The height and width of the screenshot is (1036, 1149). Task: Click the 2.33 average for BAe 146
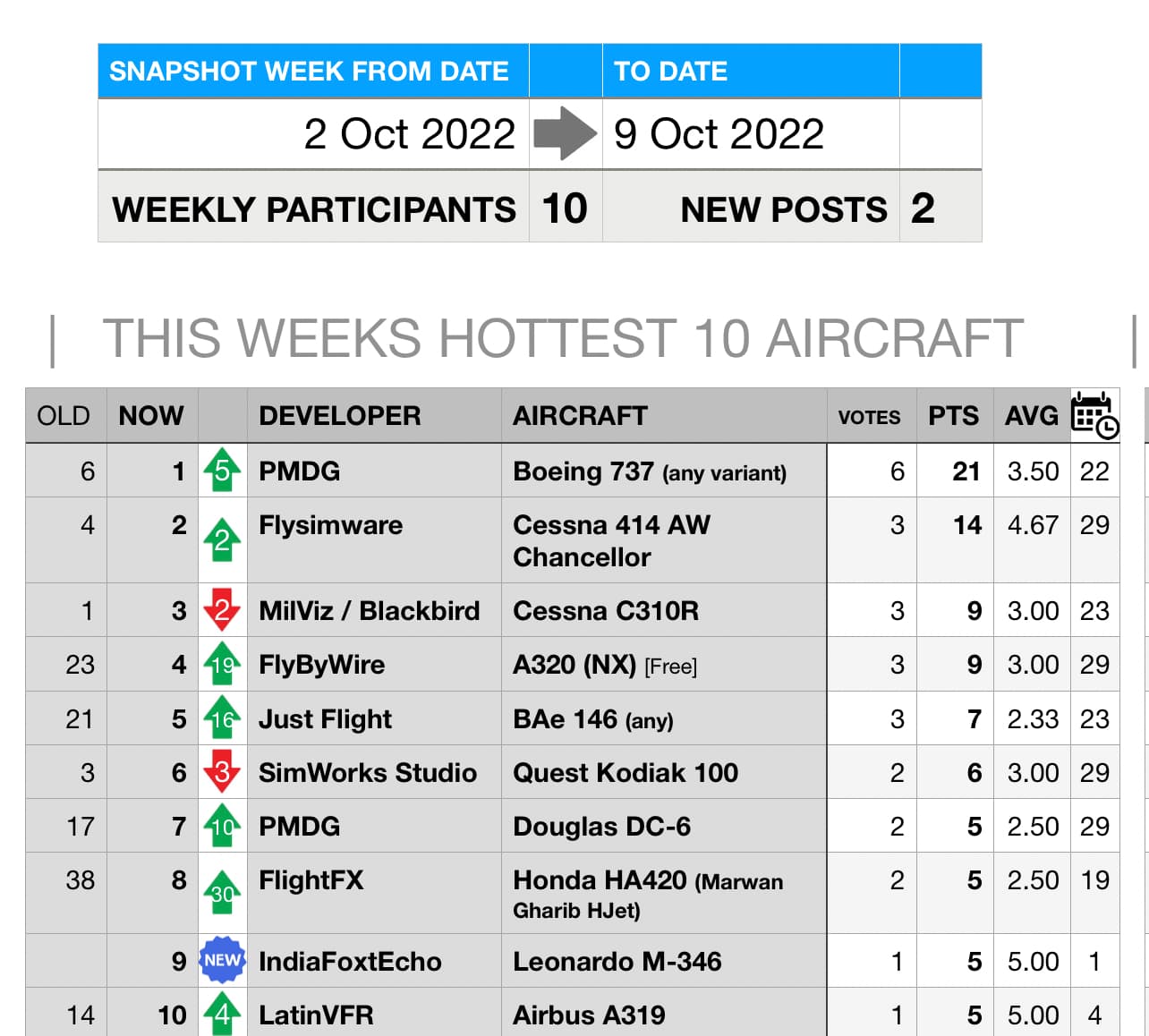pyautogui.click(x=1033, y=719)
